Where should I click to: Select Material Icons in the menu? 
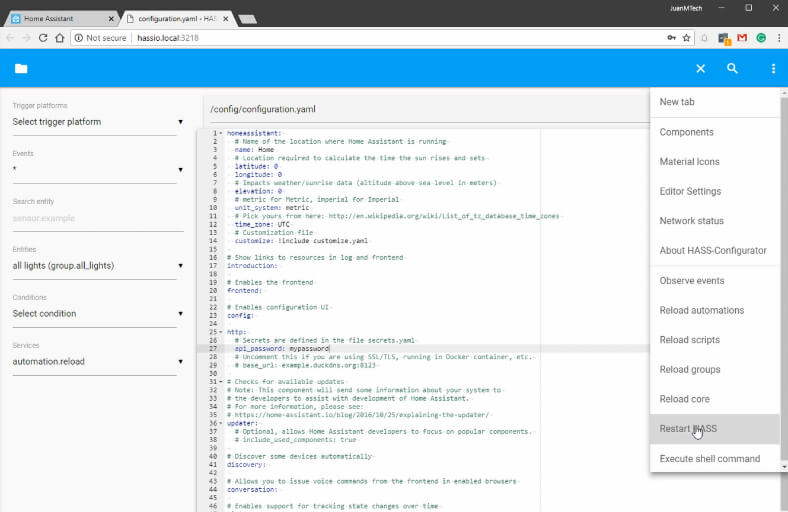pyautogui.click(x=715, y=162)
